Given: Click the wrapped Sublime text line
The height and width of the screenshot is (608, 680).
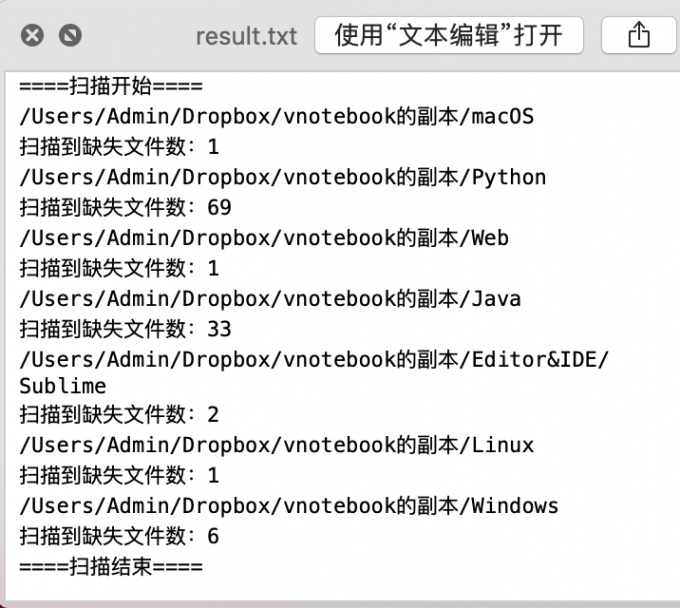Looking at the screenshot, I should click(63, 386).
